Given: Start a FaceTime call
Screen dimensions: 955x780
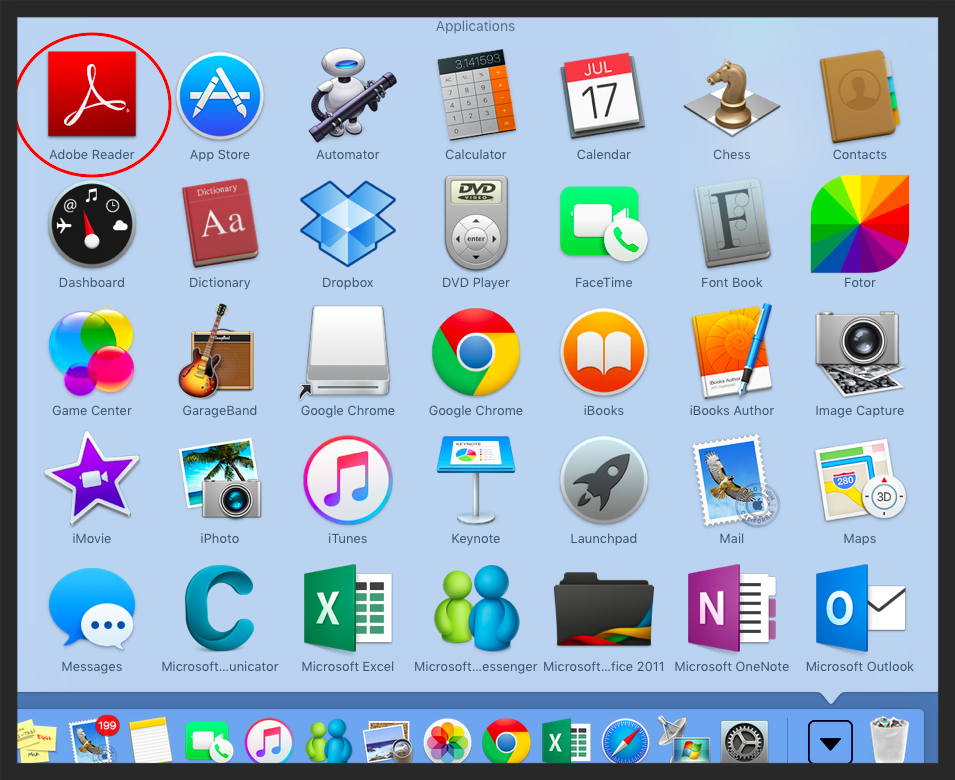Looking at the screenshot, I should click(604, 224).
